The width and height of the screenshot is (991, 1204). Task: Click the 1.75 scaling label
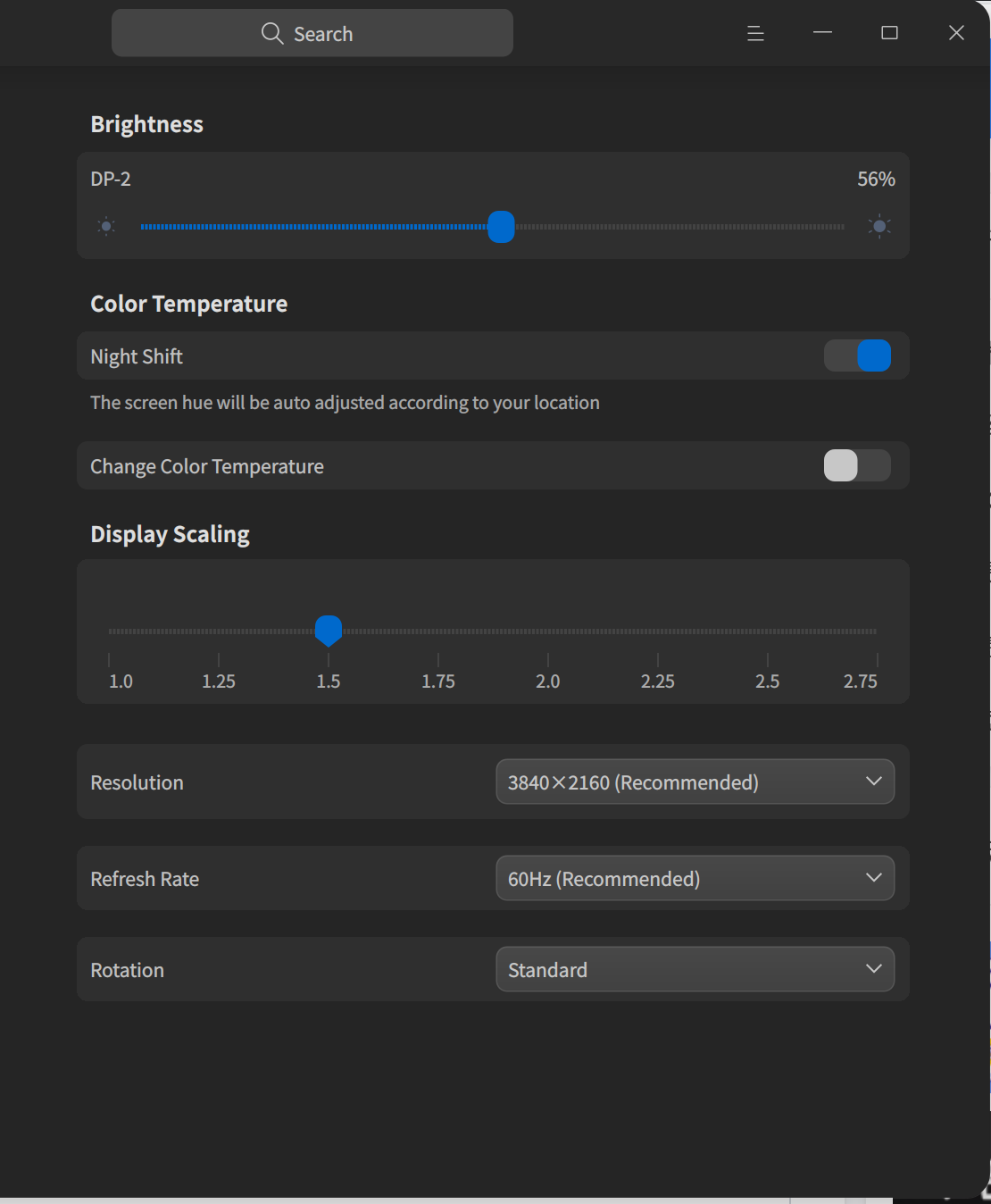438,681
